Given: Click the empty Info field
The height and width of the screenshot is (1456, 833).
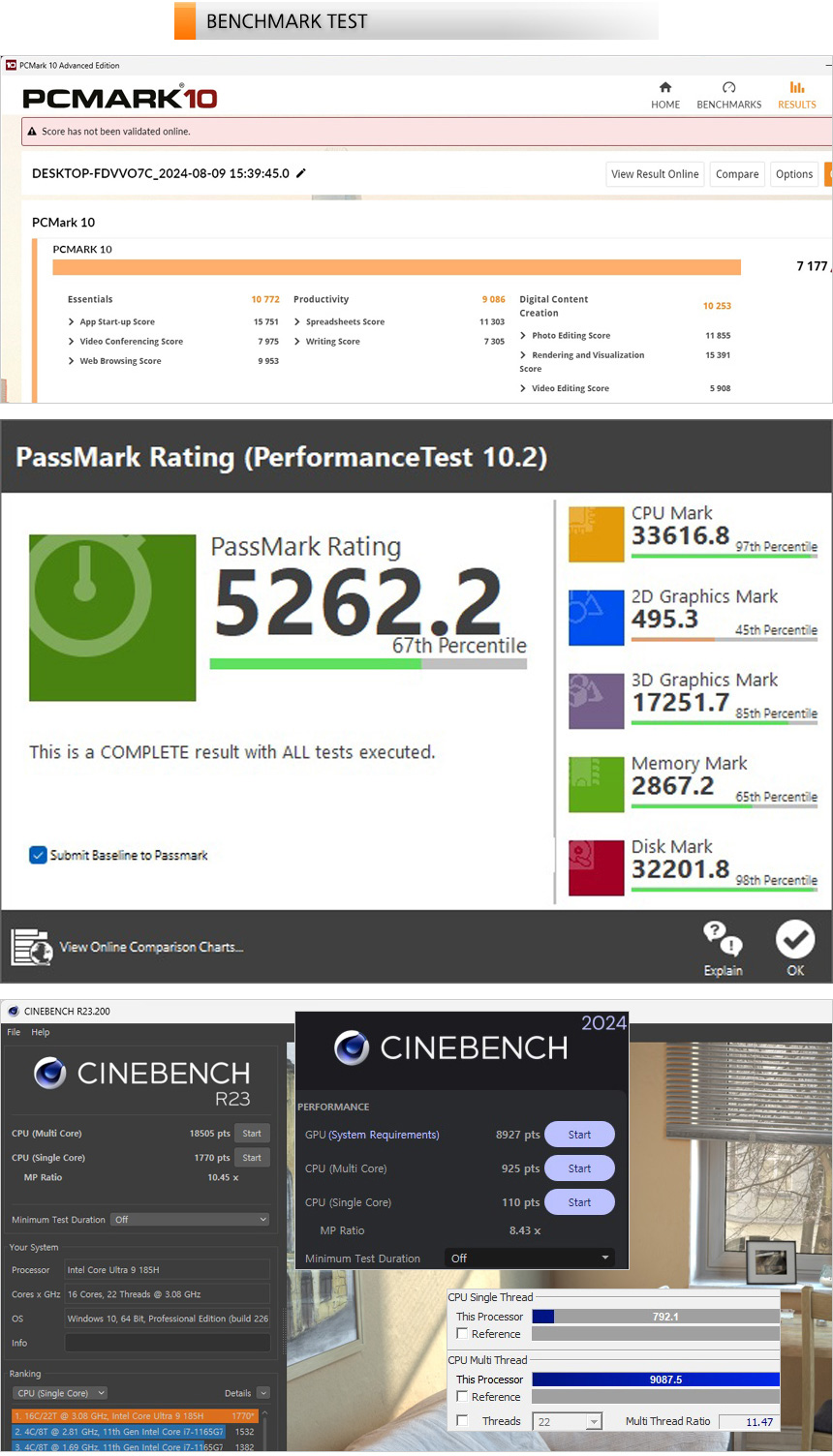Looking at the screenshot, I should pyautogui.click(x=167, y=1343).
